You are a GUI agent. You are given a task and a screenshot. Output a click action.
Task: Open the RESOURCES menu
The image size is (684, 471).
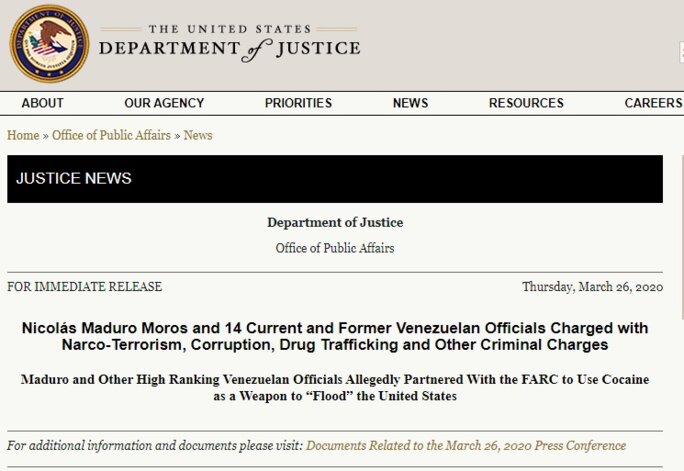tap(526, 103)
